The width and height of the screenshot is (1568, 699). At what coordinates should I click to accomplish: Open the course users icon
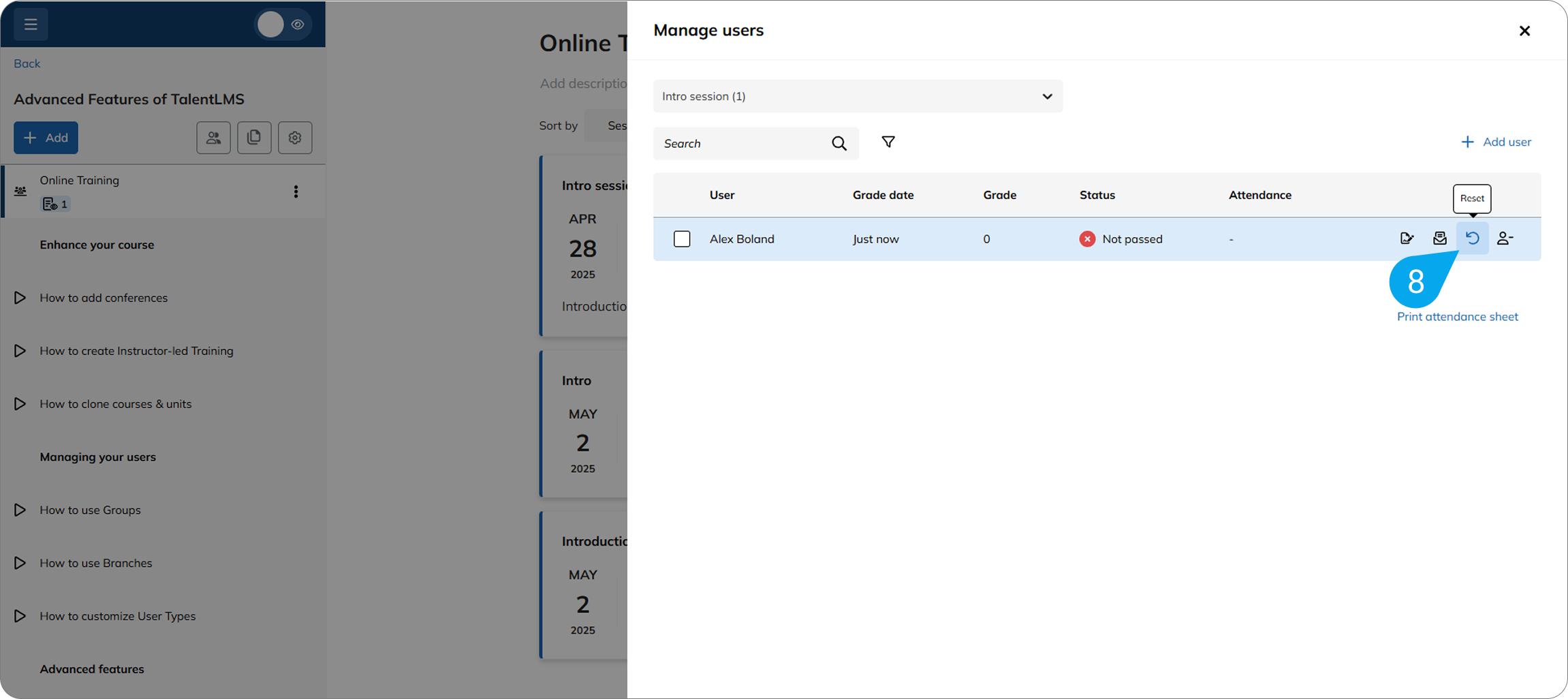213,138
